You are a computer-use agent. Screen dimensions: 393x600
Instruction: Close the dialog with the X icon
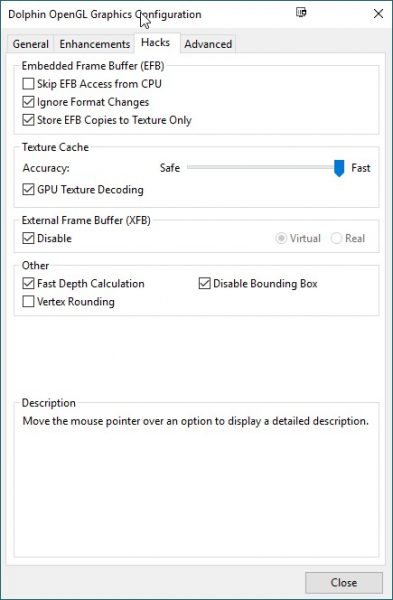click(x=378, y=14)
